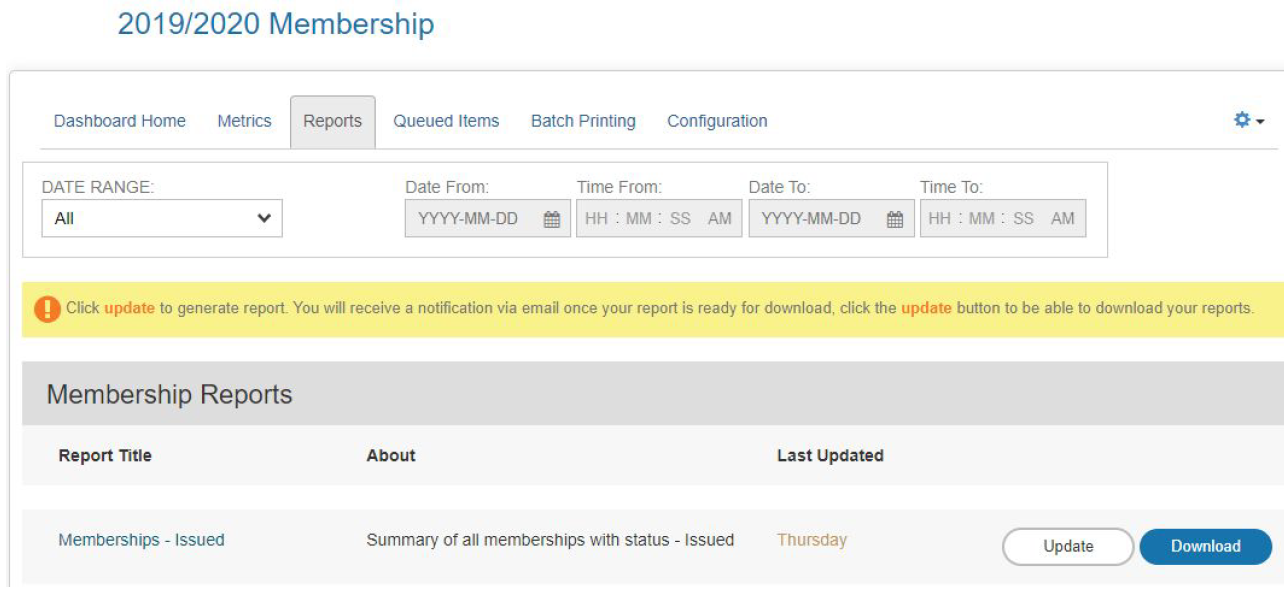The height and width of the screenshot is (590, 1284).
Task: Select the Reports tab
Action: click(x=332, y=121)
